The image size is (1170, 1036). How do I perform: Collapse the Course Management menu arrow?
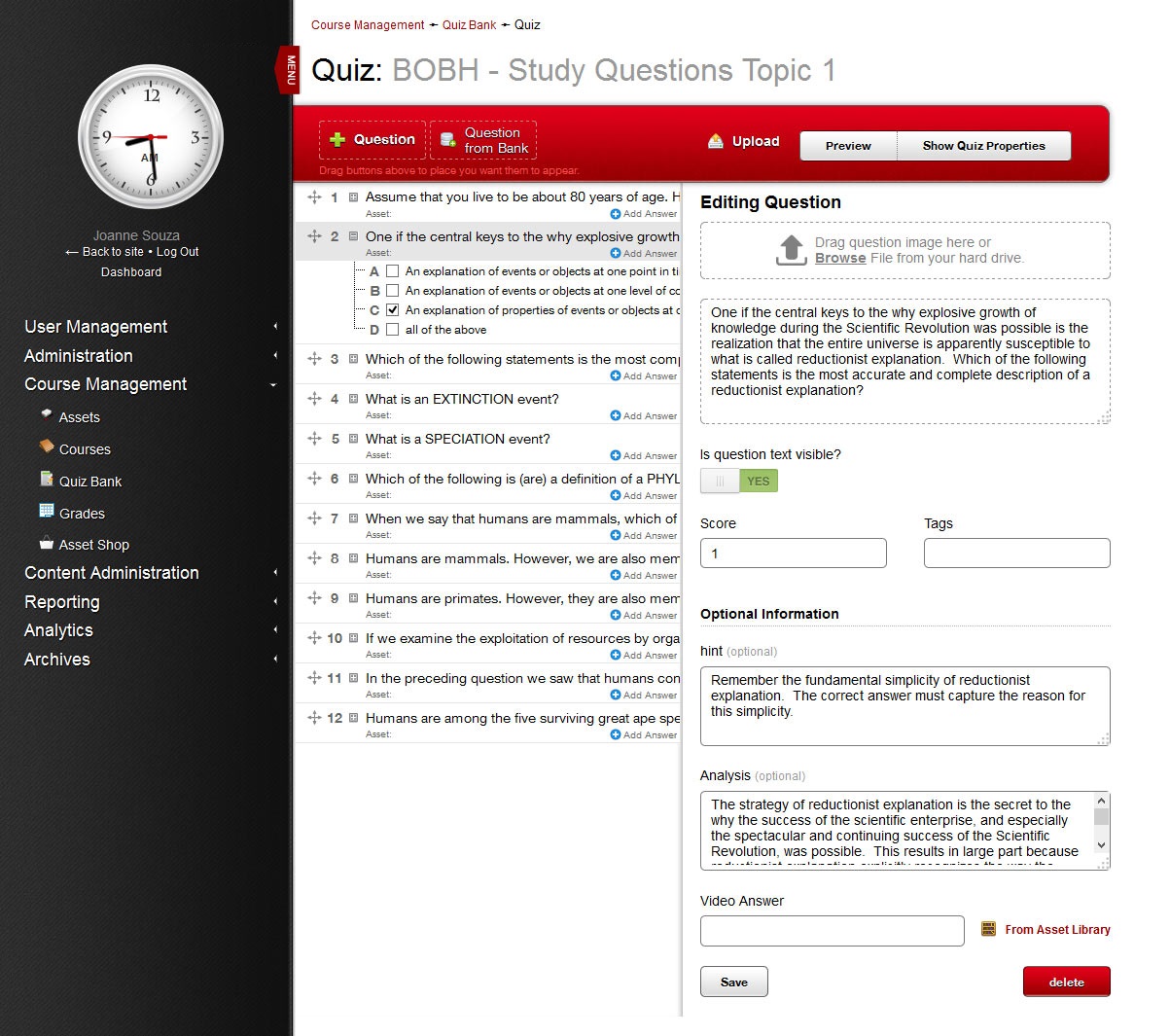pyautogui.click(x=273, y=385)
